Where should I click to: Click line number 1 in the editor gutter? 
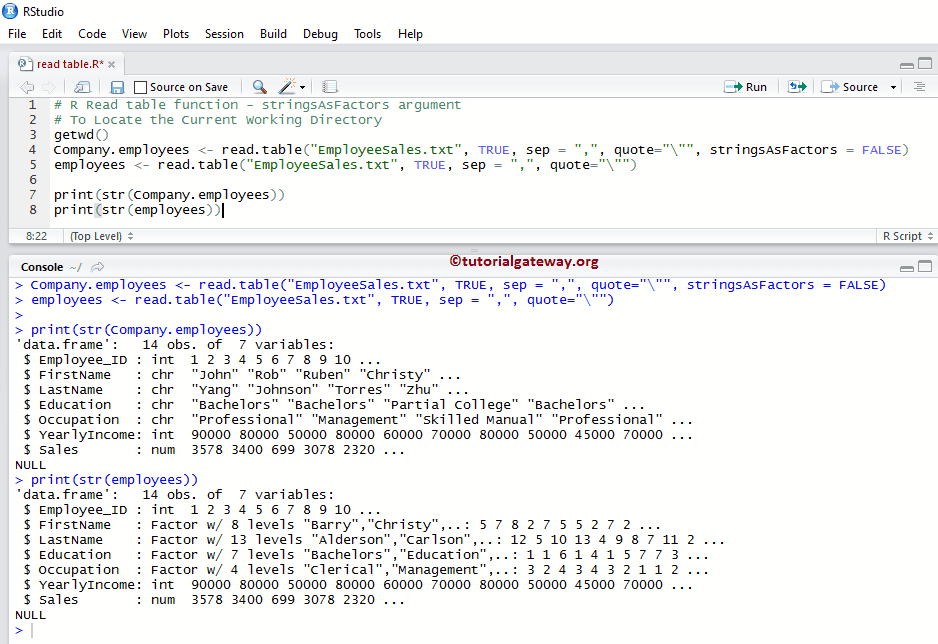tap(33, 105)
